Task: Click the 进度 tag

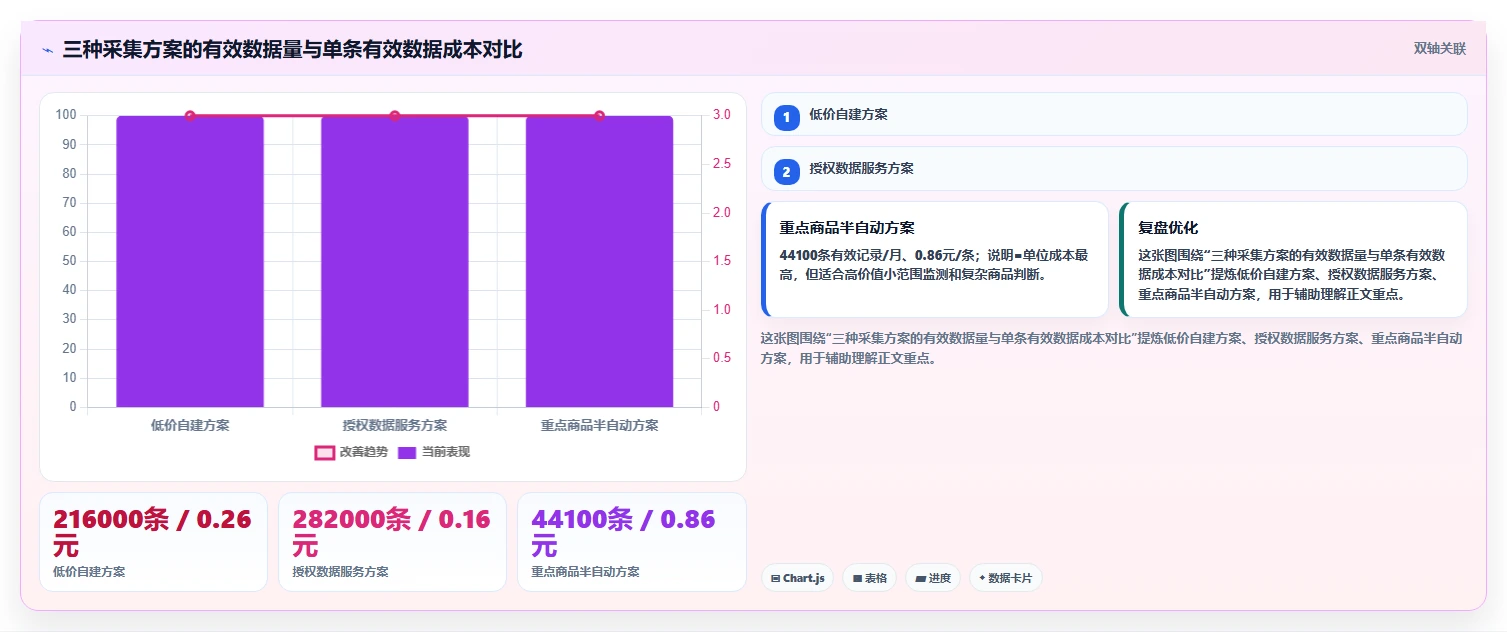Action: point(933,578)
